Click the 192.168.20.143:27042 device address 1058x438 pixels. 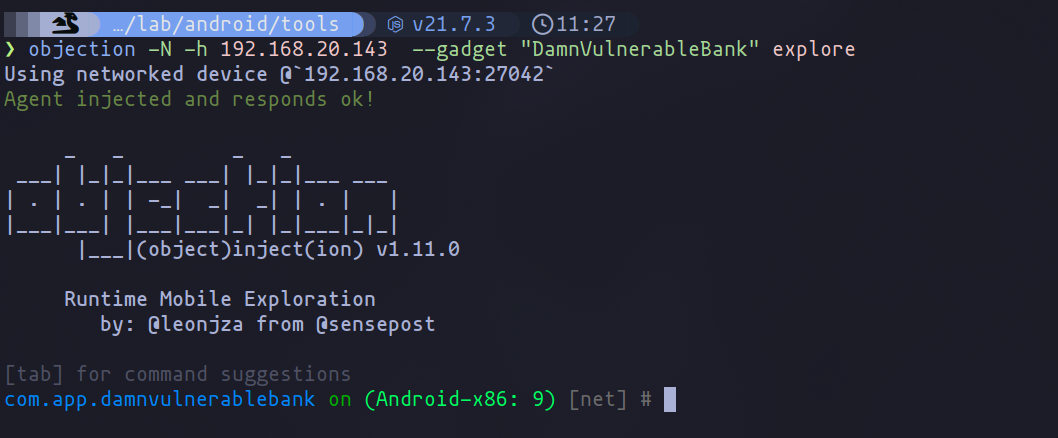tap(424, 74)
